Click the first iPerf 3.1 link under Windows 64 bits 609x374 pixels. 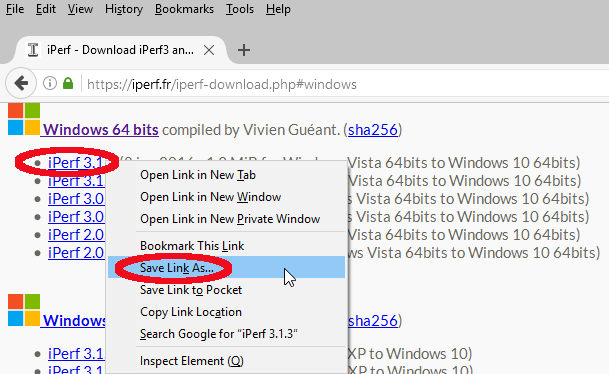(x=76, y=162)
